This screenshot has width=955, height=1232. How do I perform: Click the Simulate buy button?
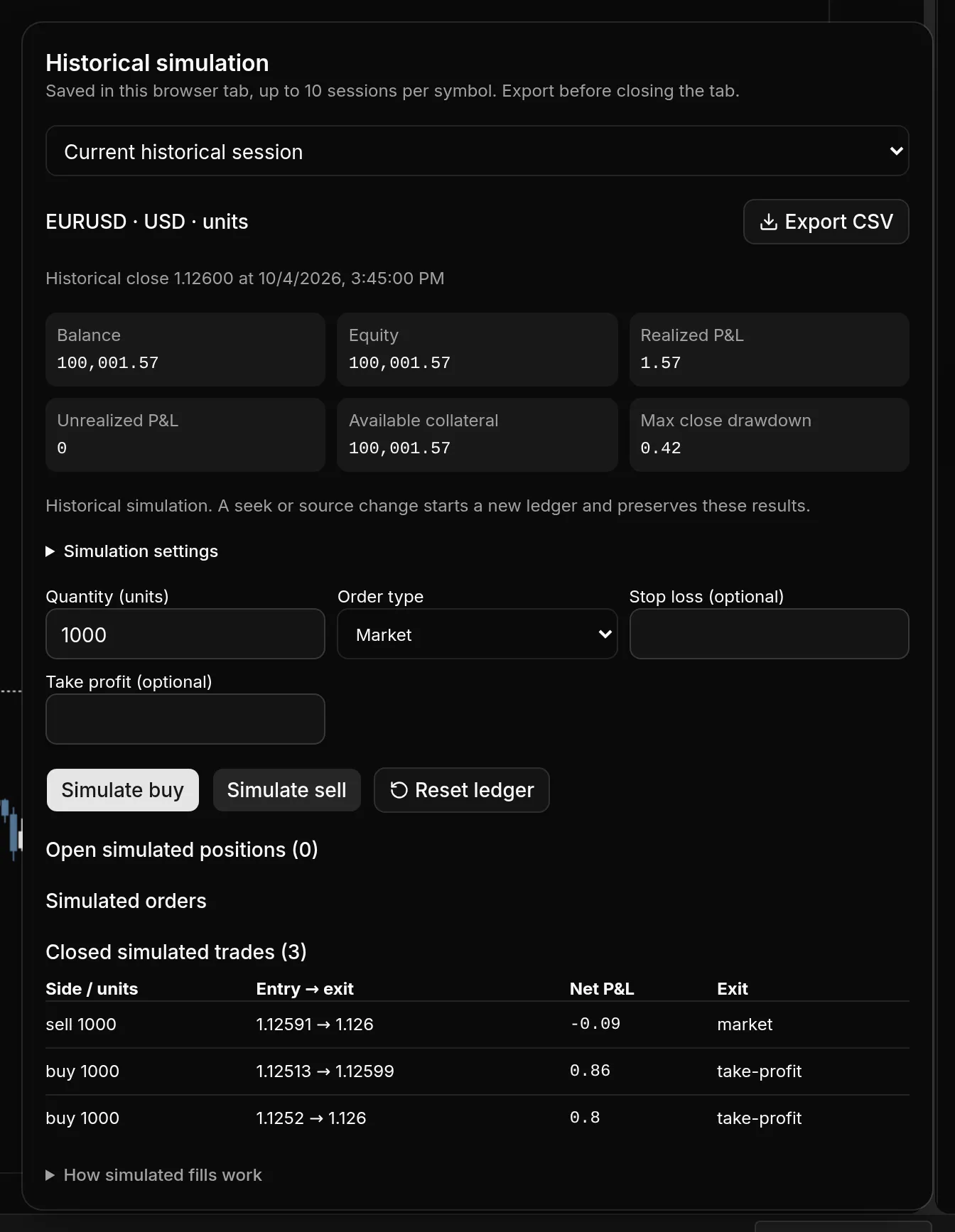tap(123, 790)
